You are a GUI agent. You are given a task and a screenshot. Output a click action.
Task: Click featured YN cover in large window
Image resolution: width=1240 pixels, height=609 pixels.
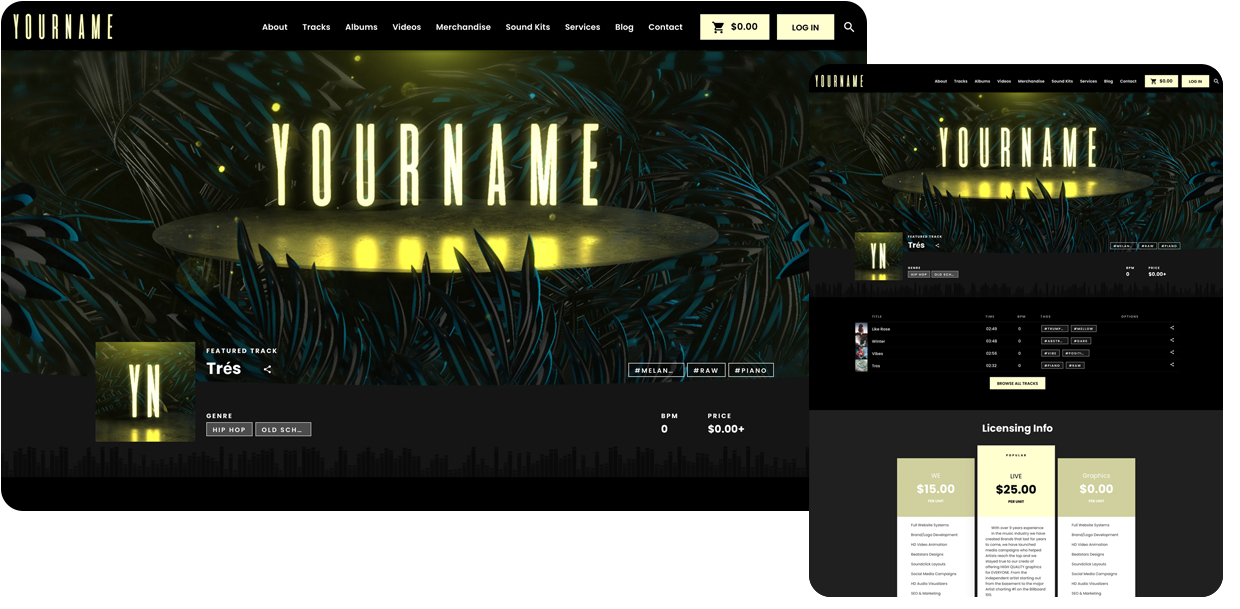[145, 392]
